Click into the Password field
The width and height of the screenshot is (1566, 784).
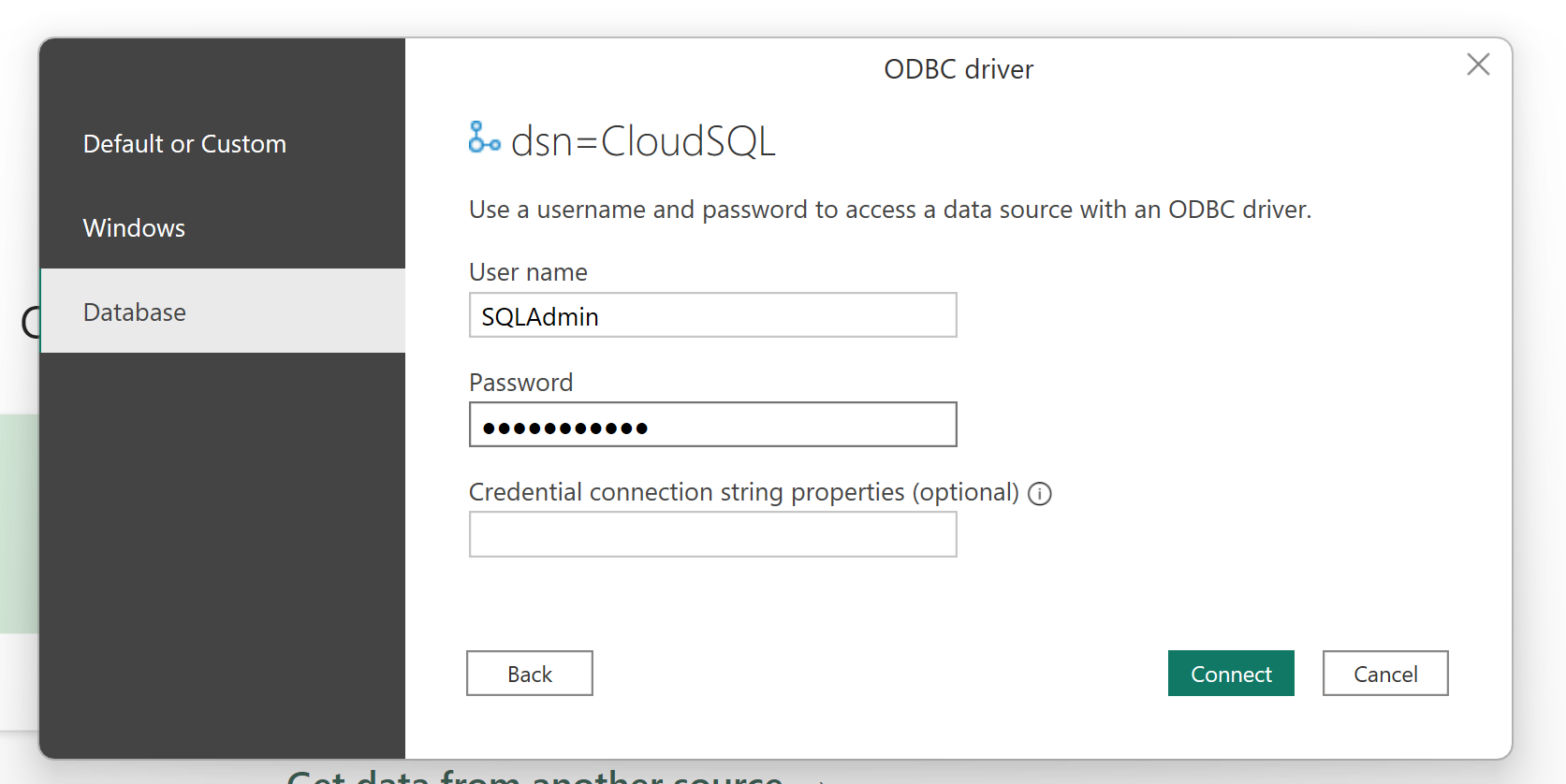coord(712,426)
